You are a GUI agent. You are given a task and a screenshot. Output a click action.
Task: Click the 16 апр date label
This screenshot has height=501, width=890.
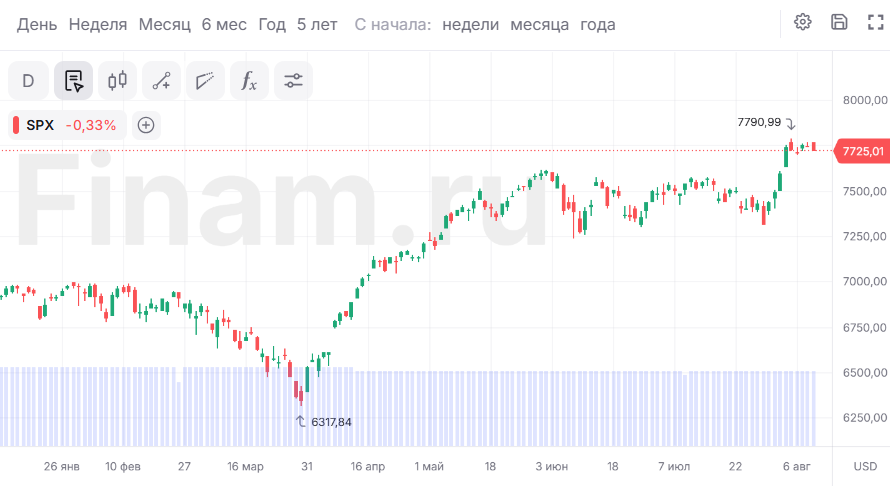pyautogui.click(x=367, y=466)
